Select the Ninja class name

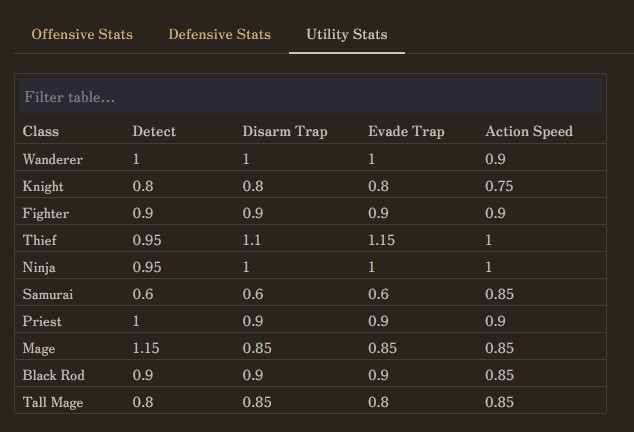39,267
